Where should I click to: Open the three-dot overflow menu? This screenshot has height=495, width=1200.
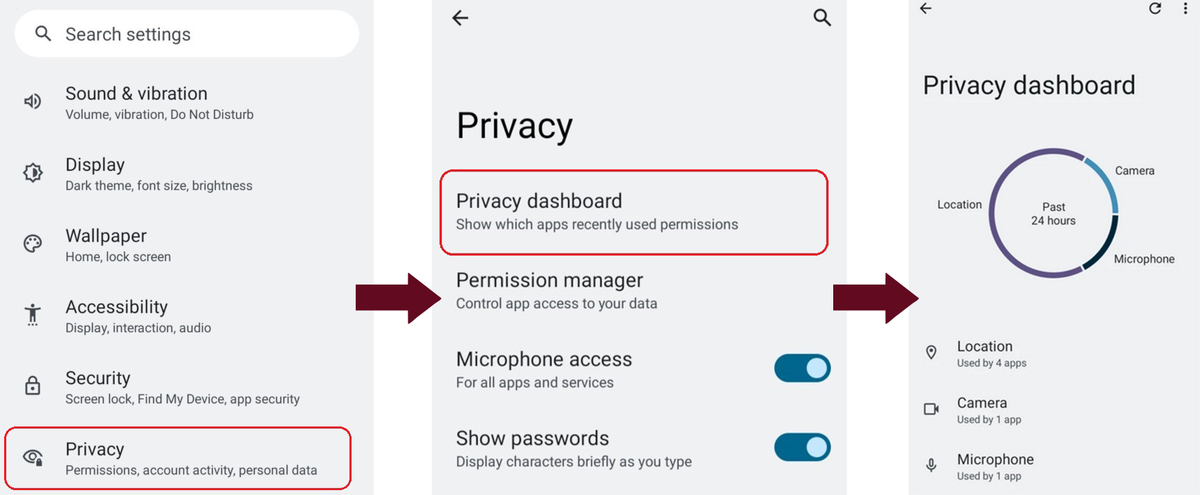[x=1185, y=8]
